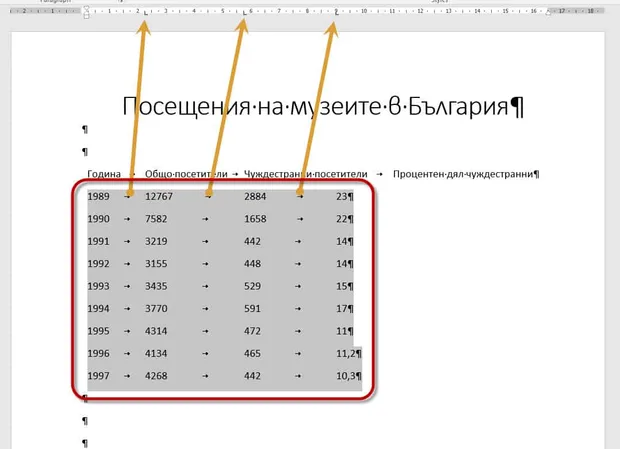
Task: Click the value 529
Action: tap(252, 286)
